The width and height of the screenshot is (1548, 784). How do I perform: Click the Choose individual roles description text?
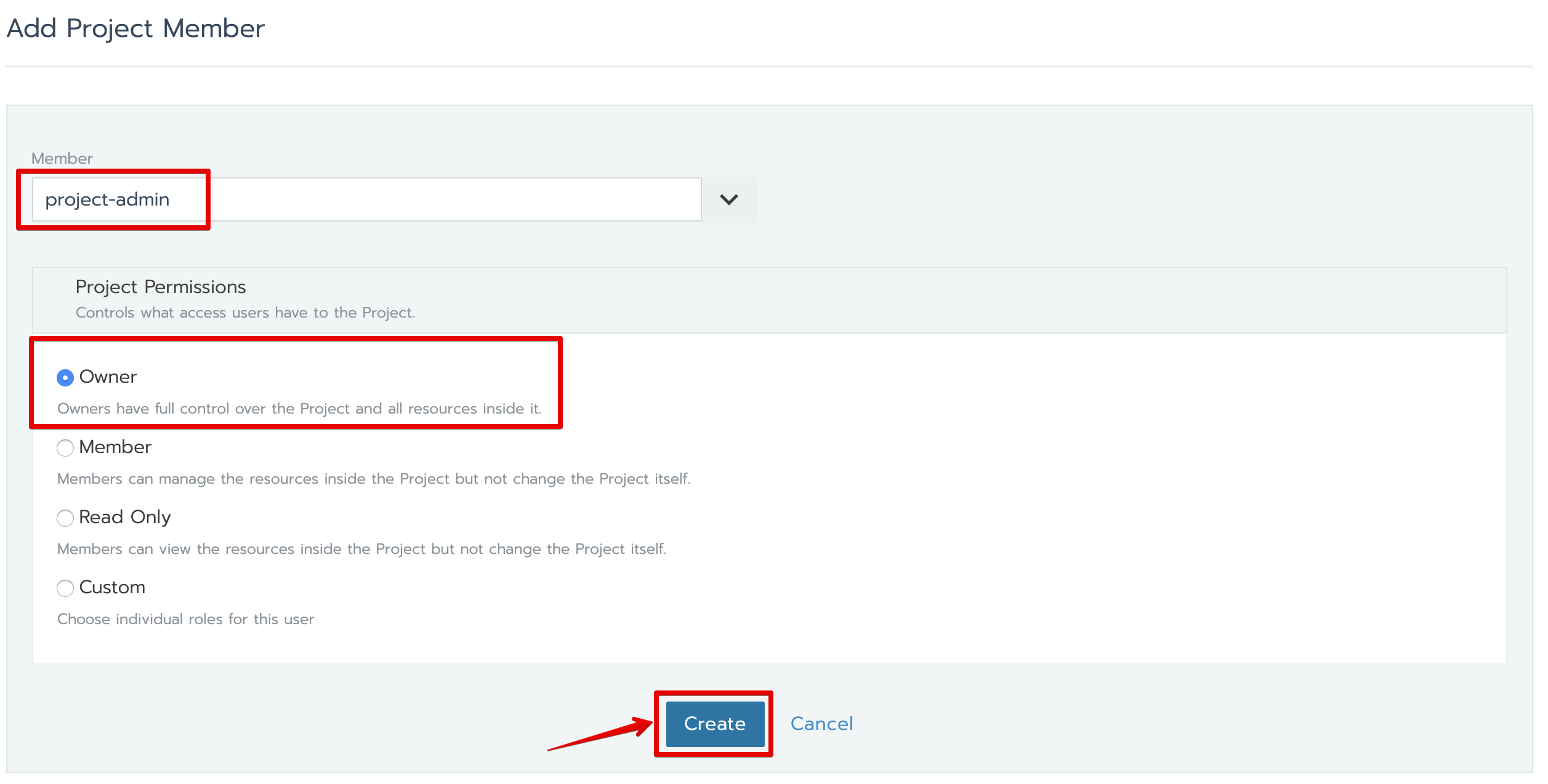click(x=185, y=619)
